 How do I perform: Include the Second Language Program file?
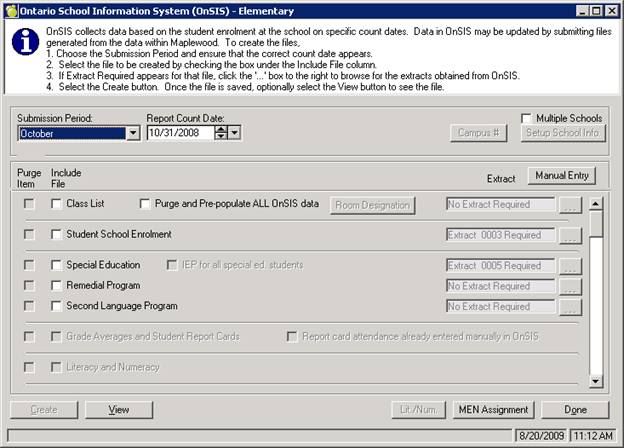[x=57, y=306]
